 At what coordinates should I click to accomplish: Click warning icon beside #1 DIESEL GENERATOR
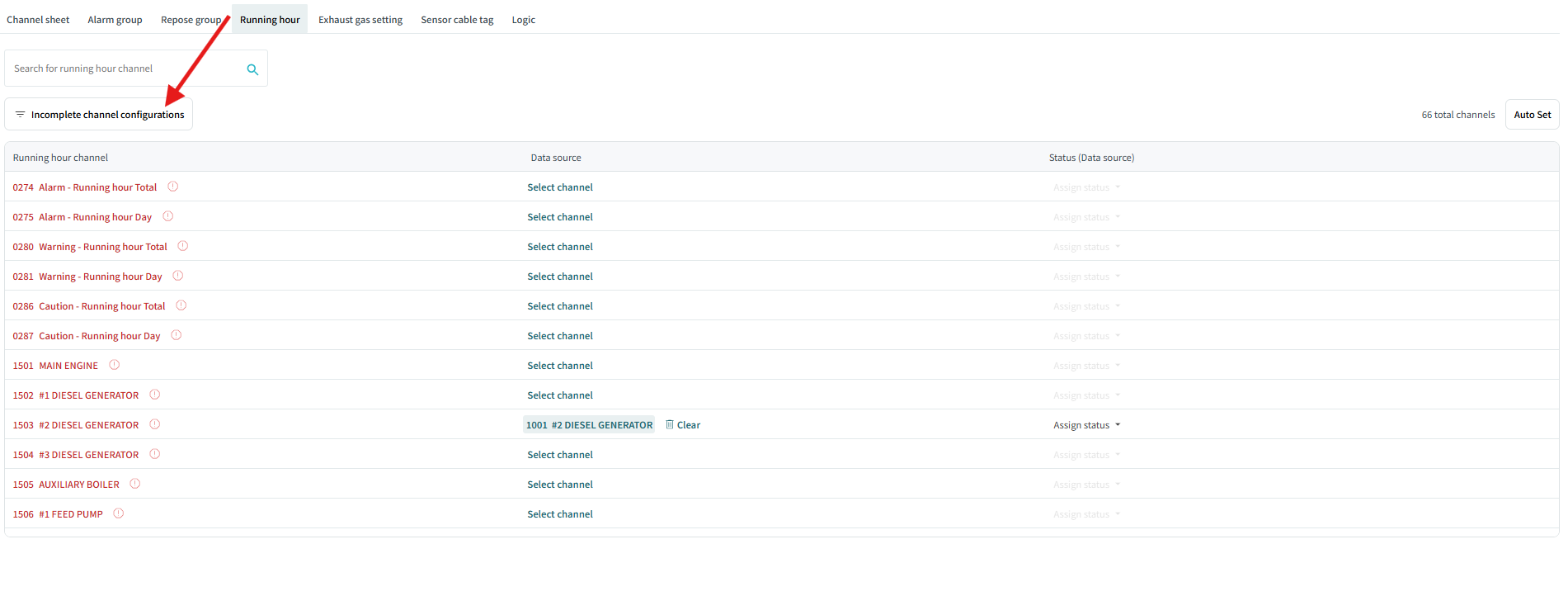tap(154, 395)
